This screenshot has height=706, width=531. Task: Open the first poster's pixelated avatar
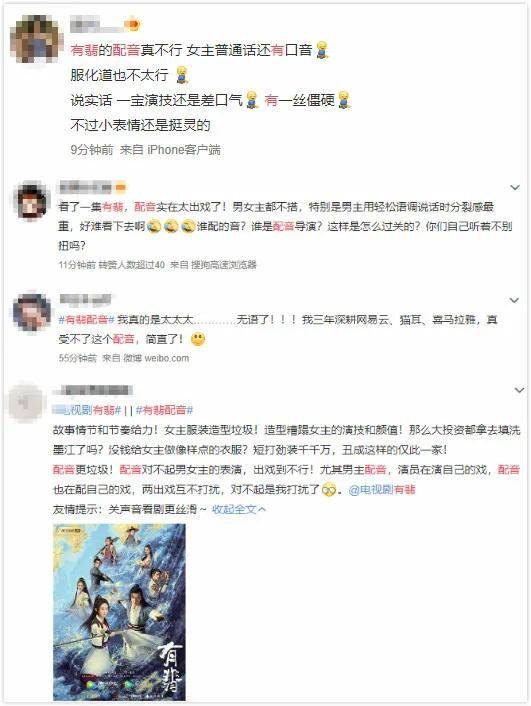tap(35, 39)
